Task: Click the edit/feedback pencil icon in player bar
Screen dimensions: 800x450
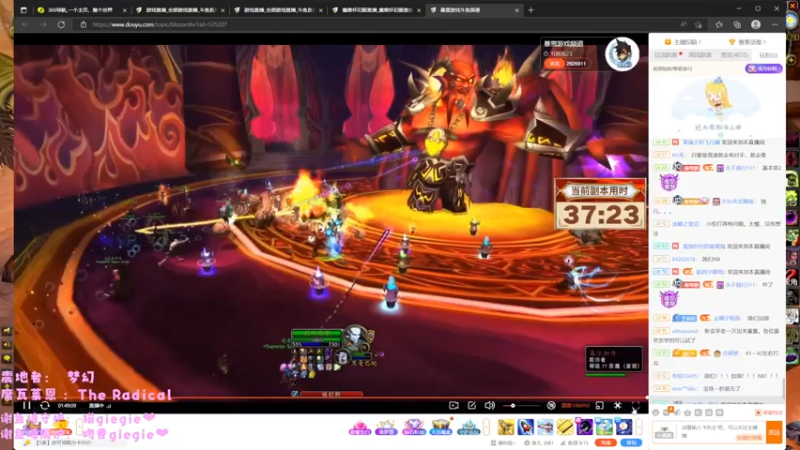Action: [x=471, y=406]
